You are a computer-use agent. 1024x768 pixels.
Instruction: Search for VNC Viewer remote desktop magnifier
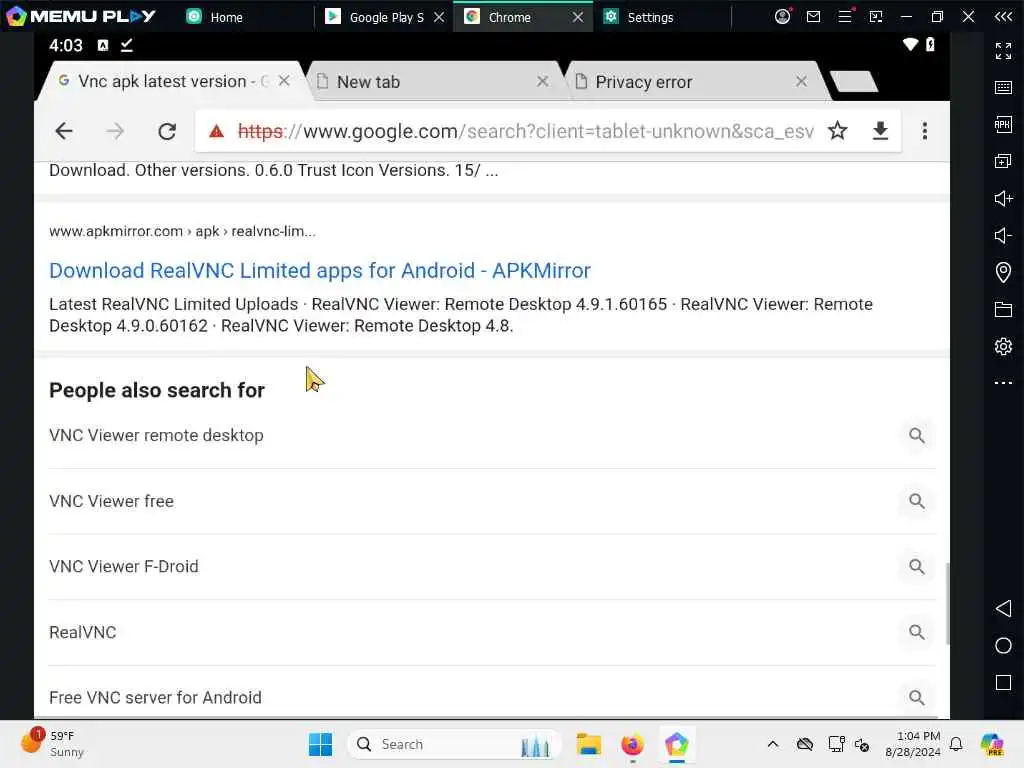pos(917,436)
